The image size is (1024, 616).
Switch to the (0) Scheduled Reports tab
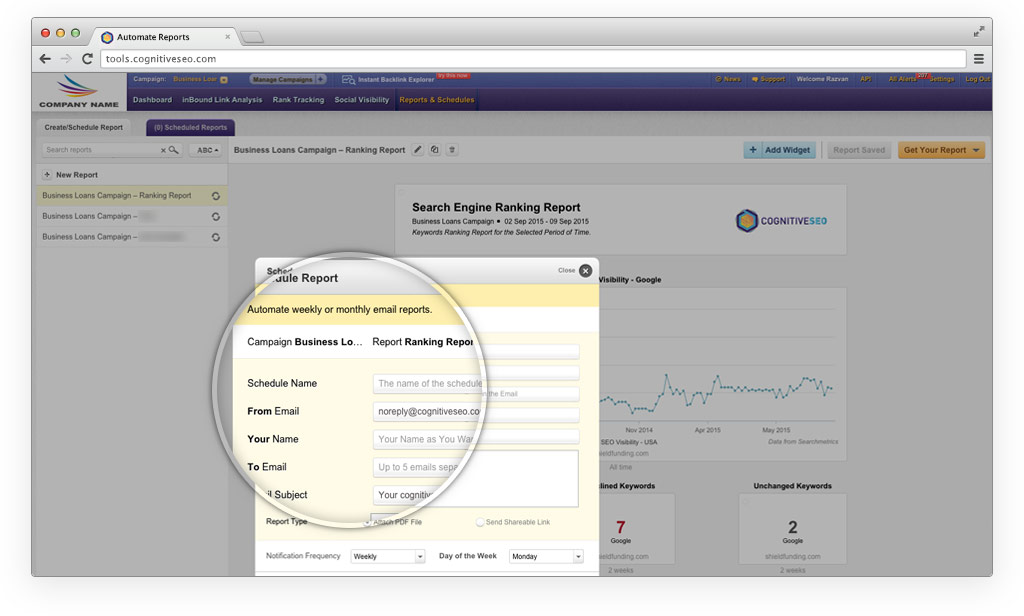pyautogui.click(x=191, y=127)
